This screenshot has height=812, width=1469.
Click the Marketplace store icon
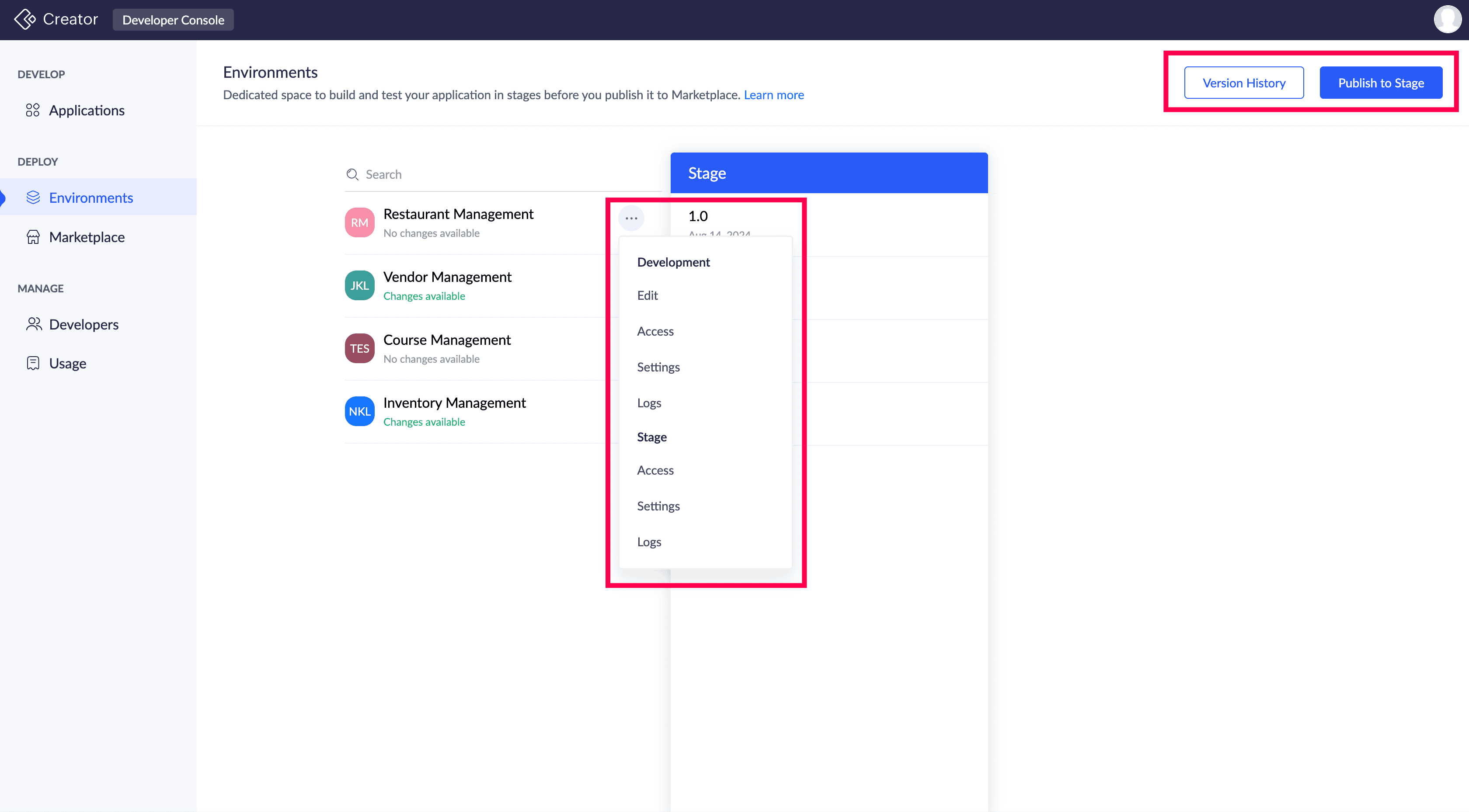pos(33,236)
